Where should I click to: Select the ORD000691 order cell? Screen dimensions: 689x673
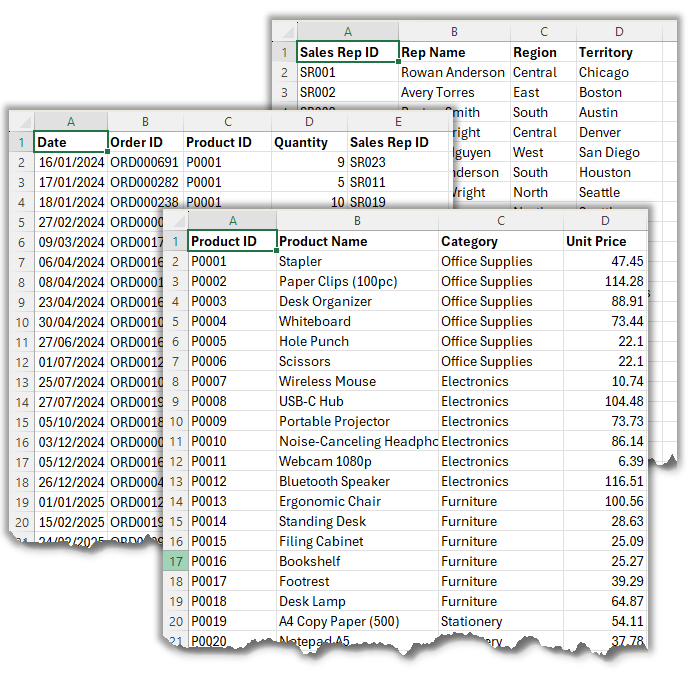coord(145,162)
